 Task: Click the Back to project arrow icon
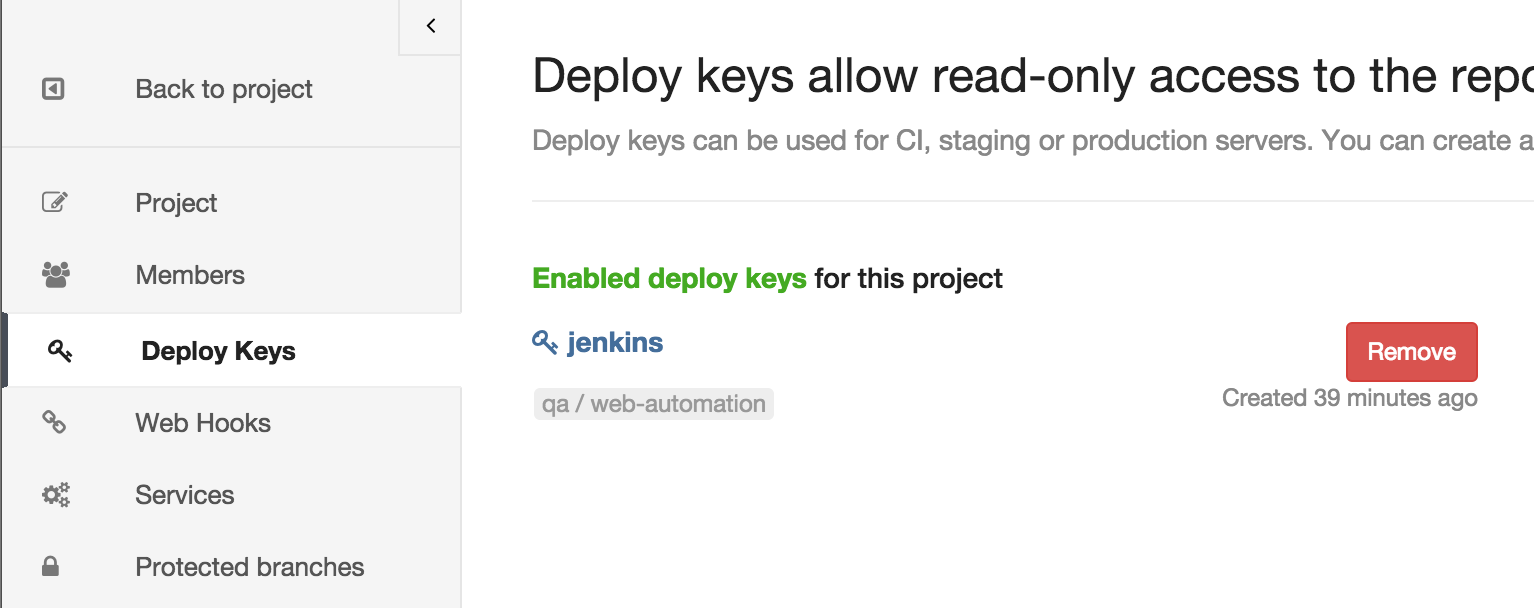click(x=54, y=89)
